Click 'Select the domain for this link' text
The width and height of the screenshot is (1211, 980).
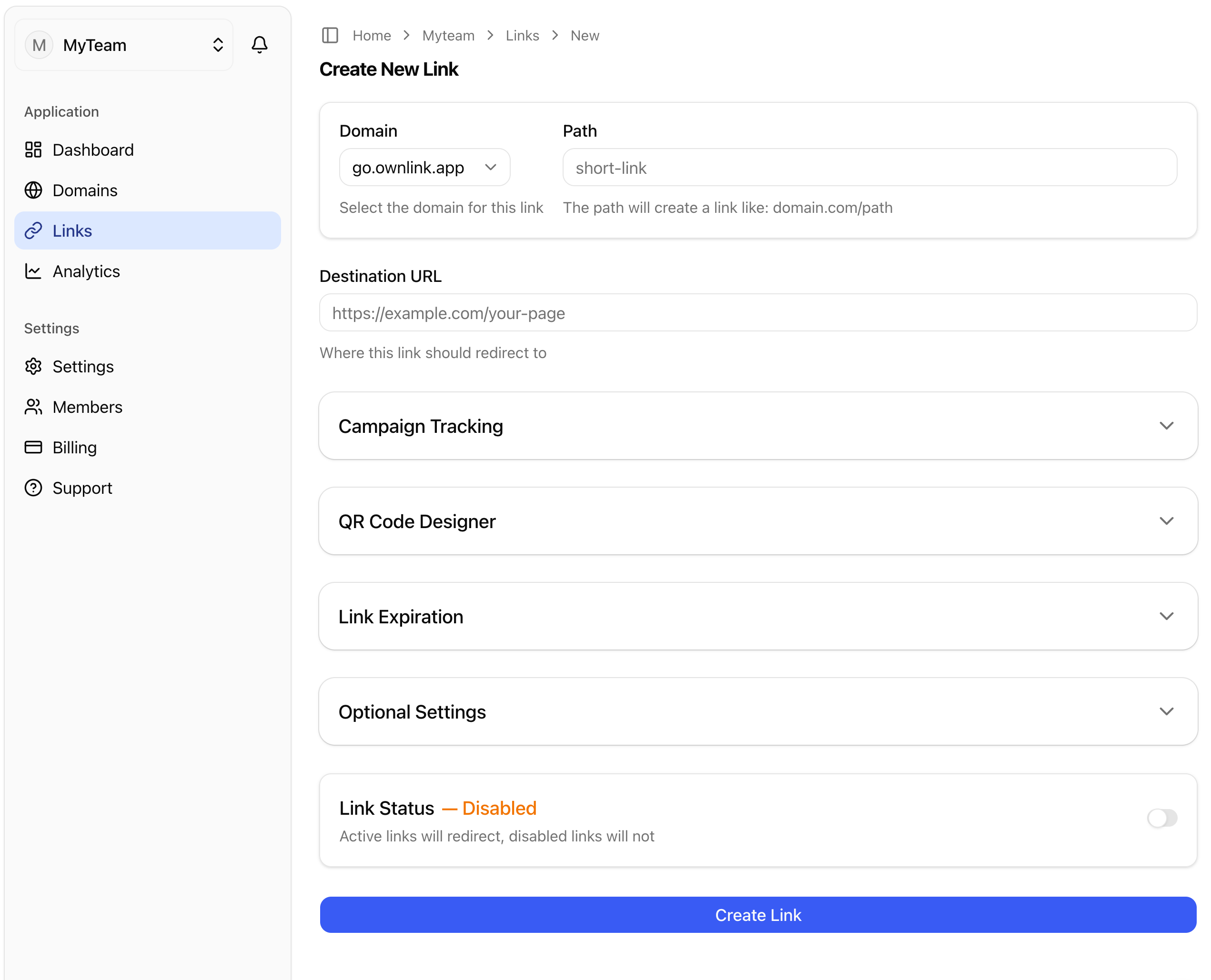441,208
